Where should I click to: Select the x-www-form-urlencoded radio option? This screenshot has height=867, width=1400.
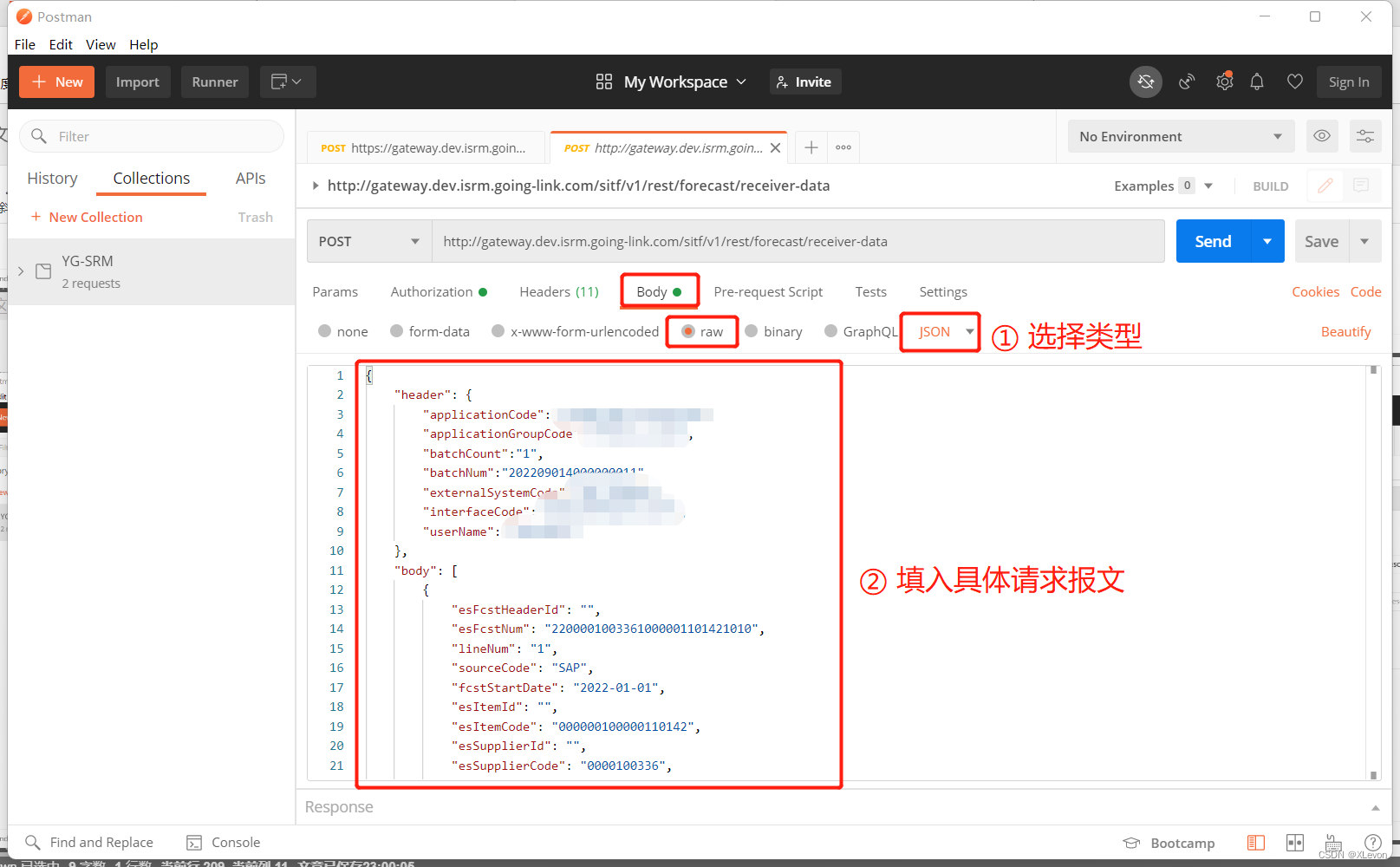point(498,330)
